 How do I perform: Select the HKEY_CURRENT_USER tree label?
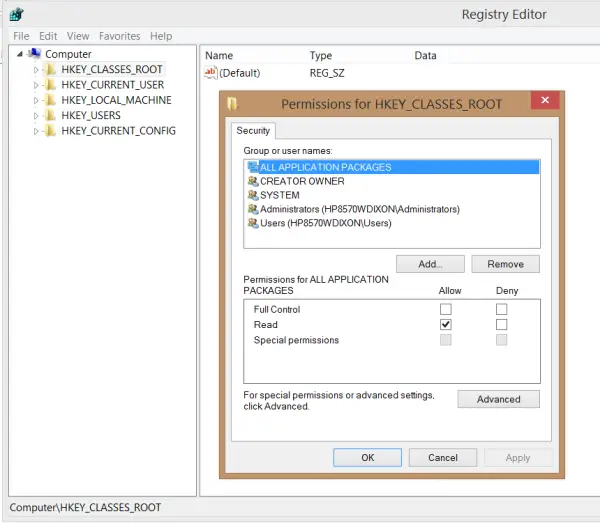[x=112, y=85]
